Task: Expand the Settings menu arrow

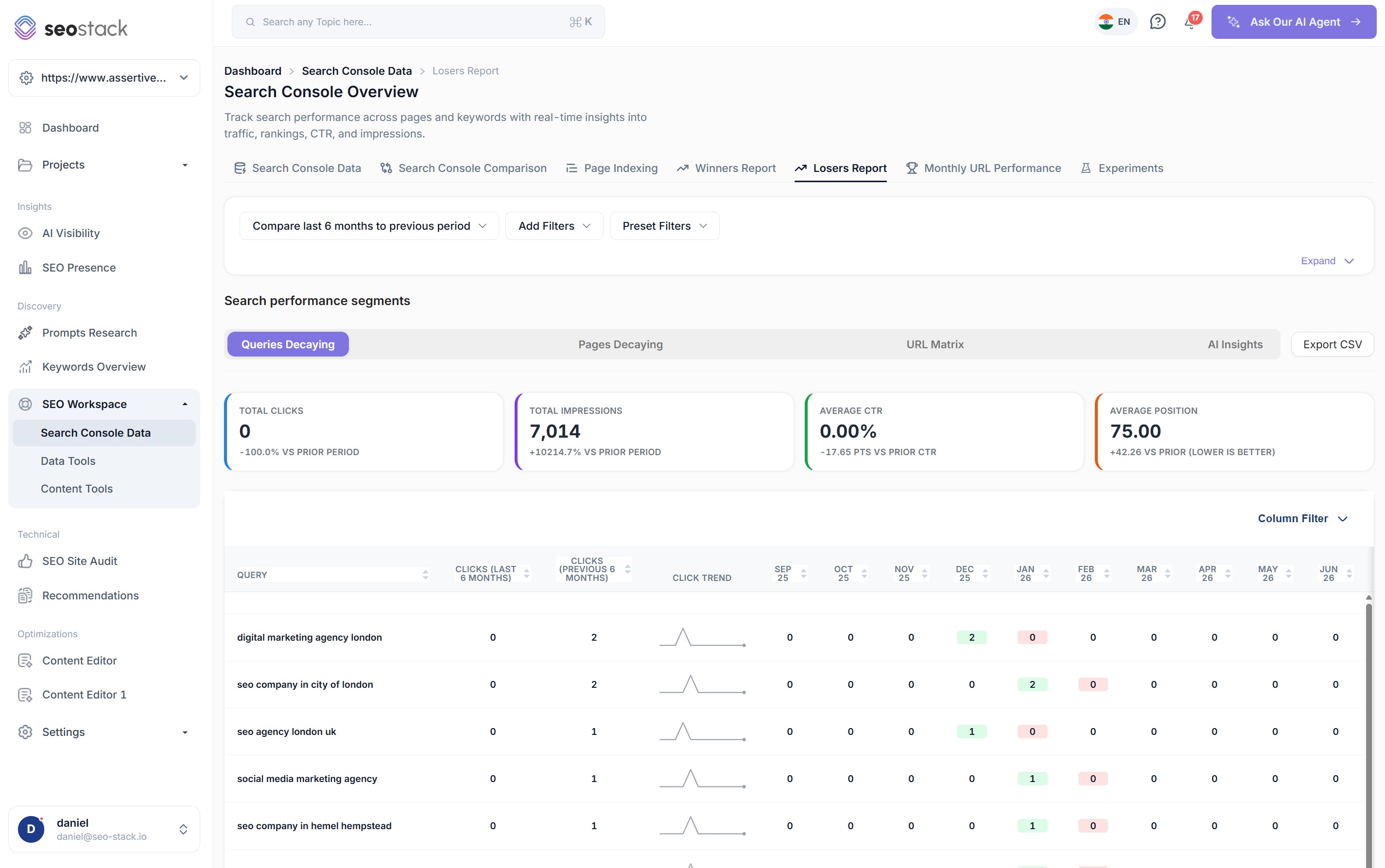Action: (x=185, y=732)
